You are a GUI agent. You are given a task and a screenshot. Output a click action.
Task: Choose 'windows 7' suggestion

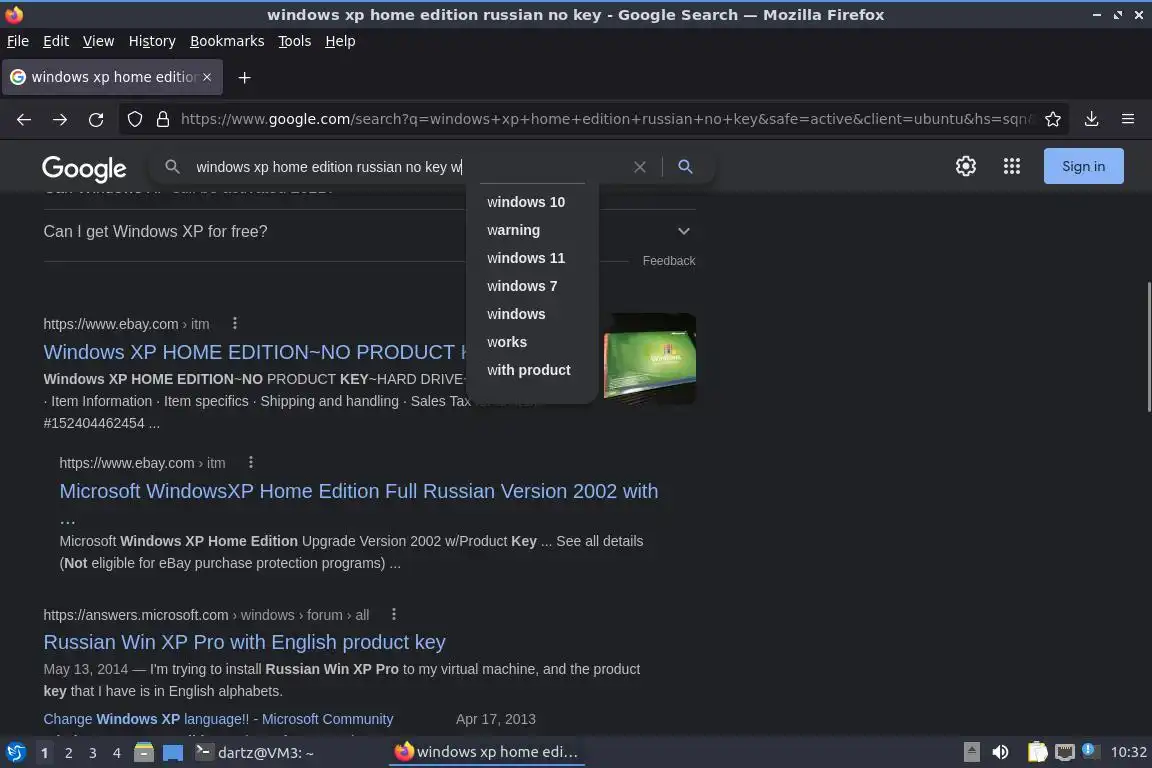pos(522,286)
